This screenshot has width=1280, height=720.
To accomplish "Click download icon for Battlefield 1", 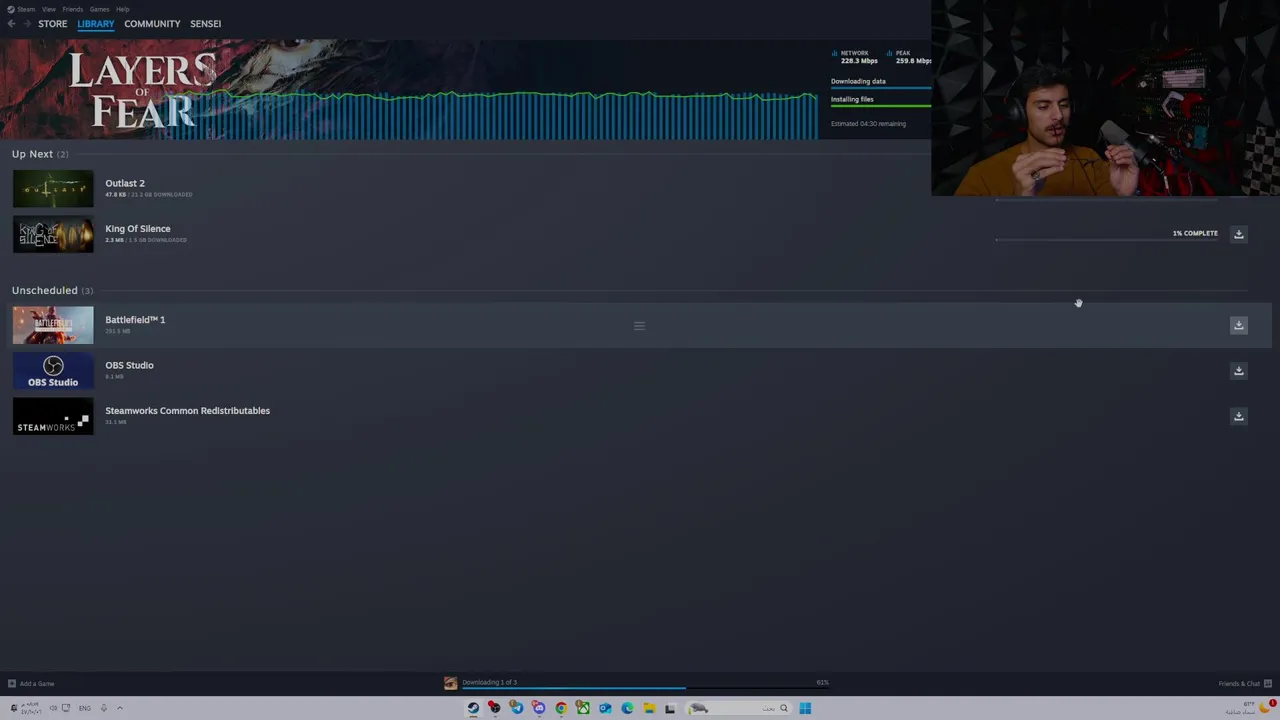I will point(1238,325).
